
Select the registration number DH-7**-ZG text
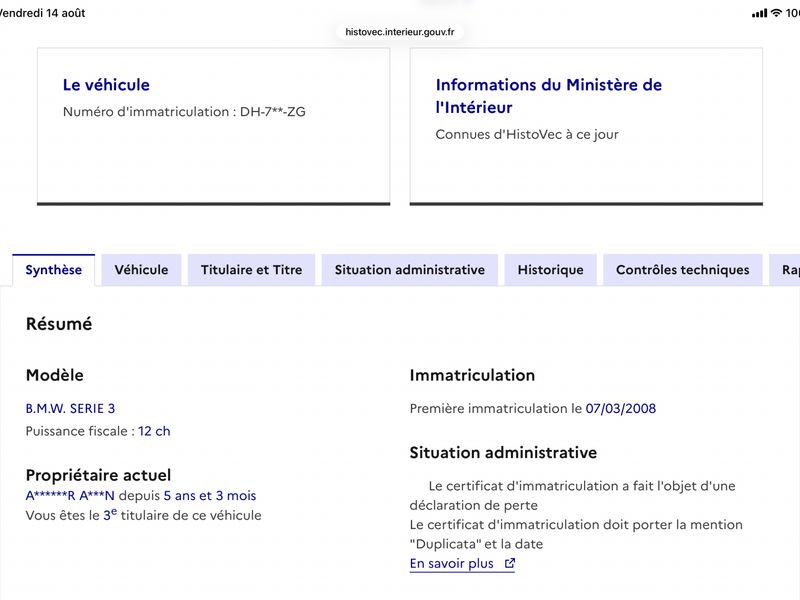(272, 112)
